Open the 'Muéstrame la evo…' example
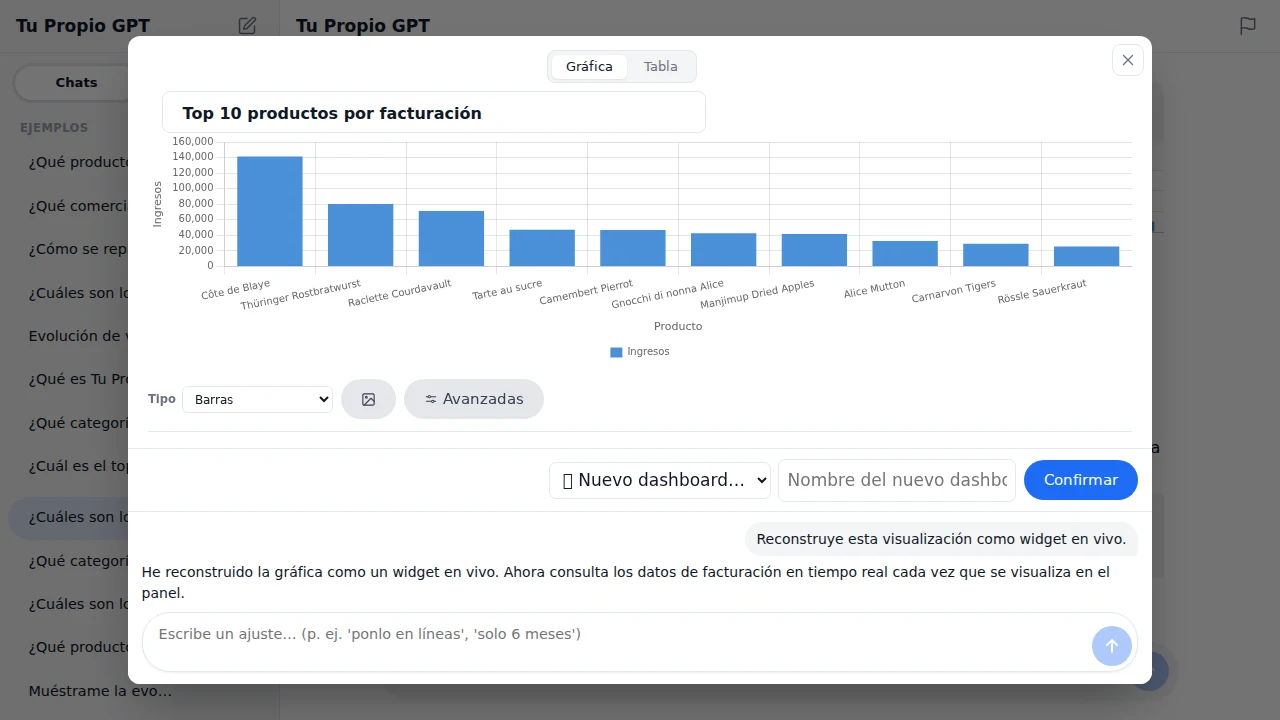Image resolution: width=1280 pixels, height=720 pixels. [100, 691]
